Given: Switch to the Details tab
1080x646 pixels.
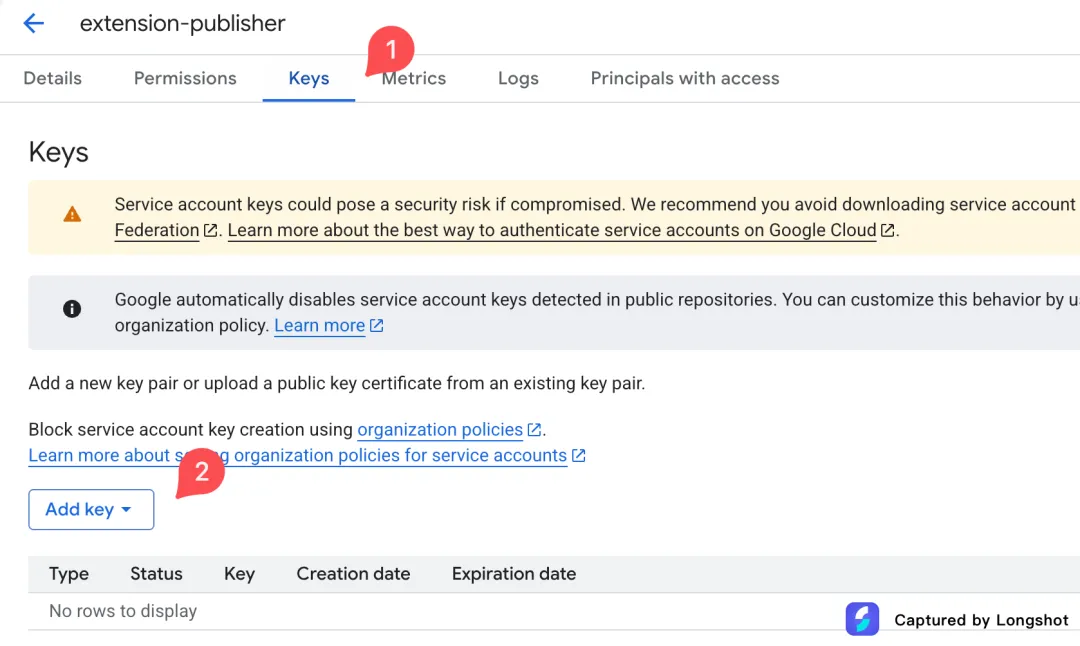Looking at the screenshot, I should pyautogui.click(x=52, y=79).
